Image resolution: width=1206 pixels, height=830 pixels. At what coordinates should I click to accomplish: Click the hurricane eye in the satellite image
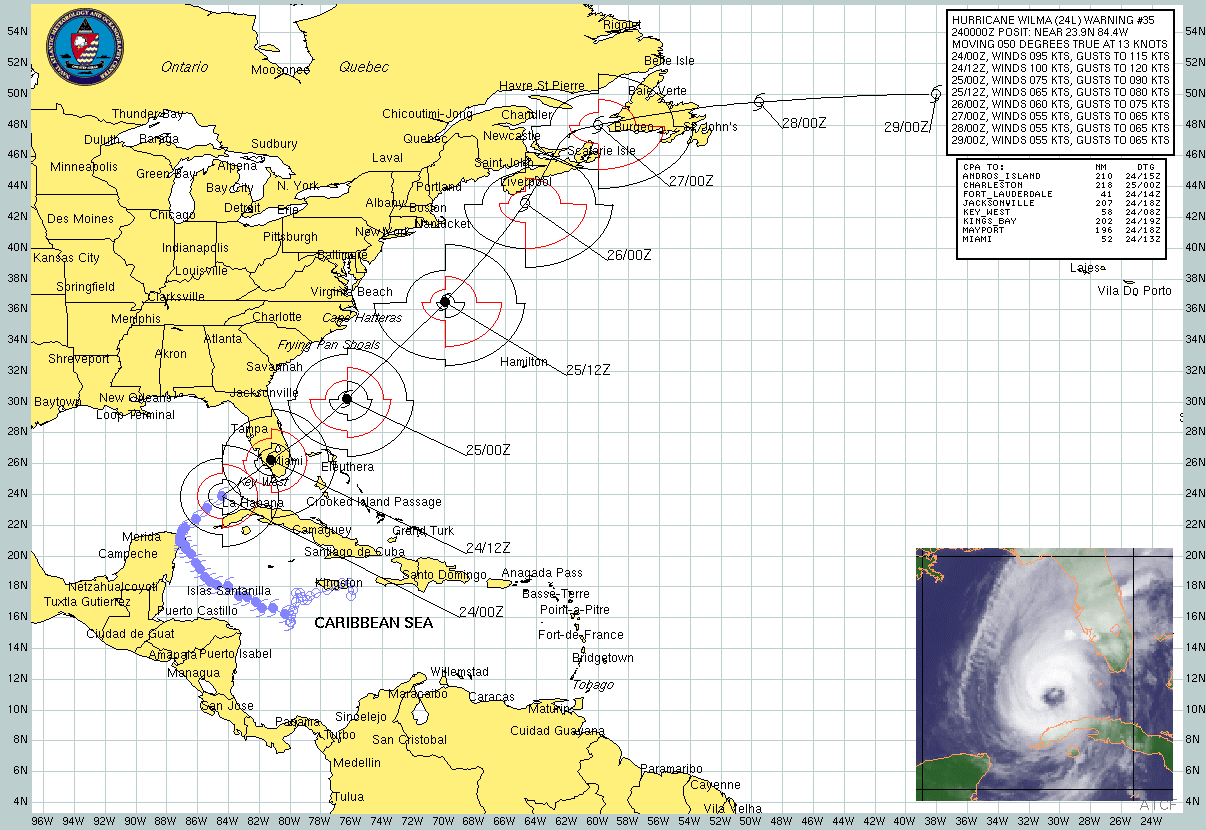[1051, 697]
